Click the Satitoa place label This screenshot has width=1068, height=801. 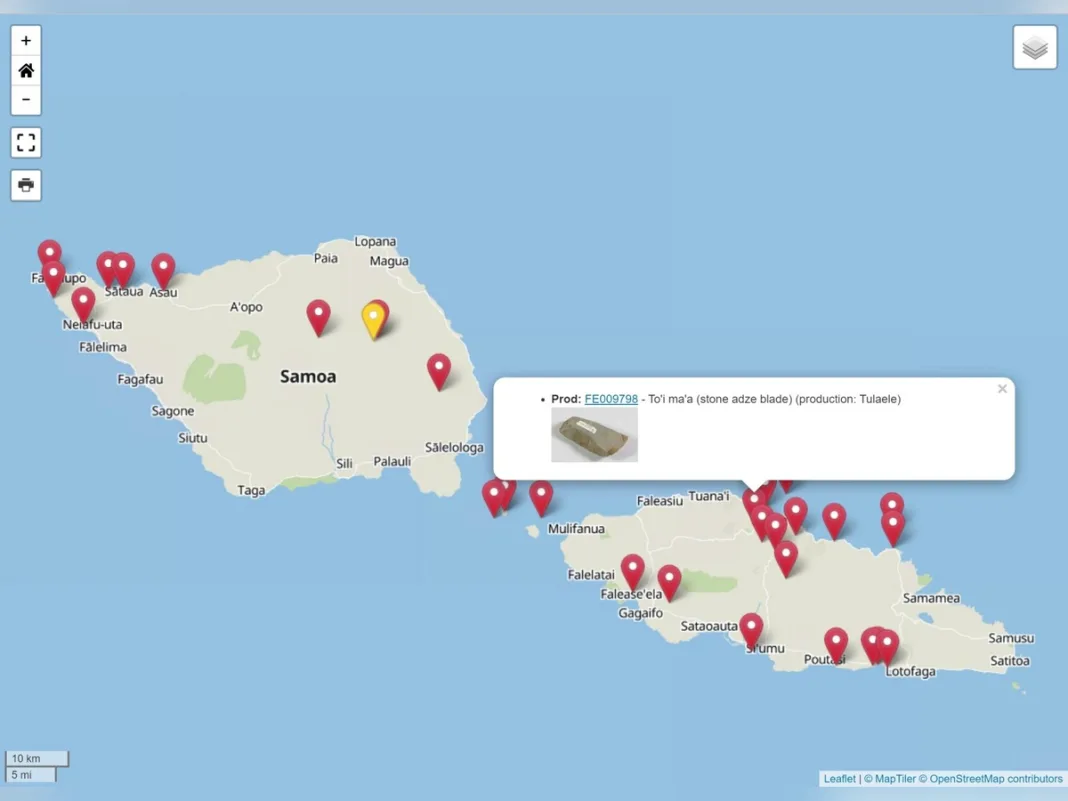[x=1009, y=661]
